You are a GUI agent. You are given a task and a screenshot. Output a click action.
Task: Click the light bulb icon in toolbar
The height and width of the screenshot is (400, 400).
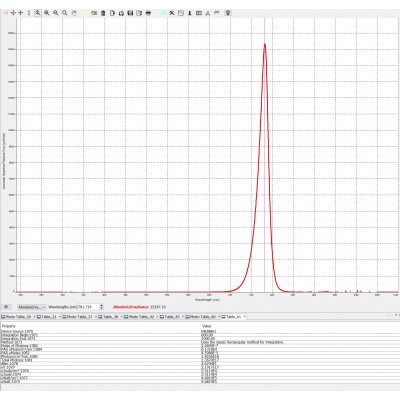(x=228, y=13)
